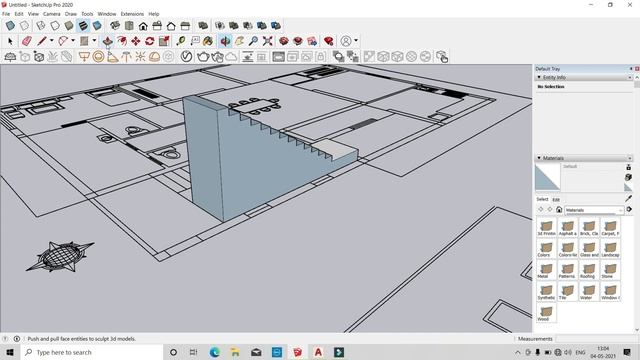Select the Orbit camera tool
This screenshot has width=640, height=360.
(225, 41)
